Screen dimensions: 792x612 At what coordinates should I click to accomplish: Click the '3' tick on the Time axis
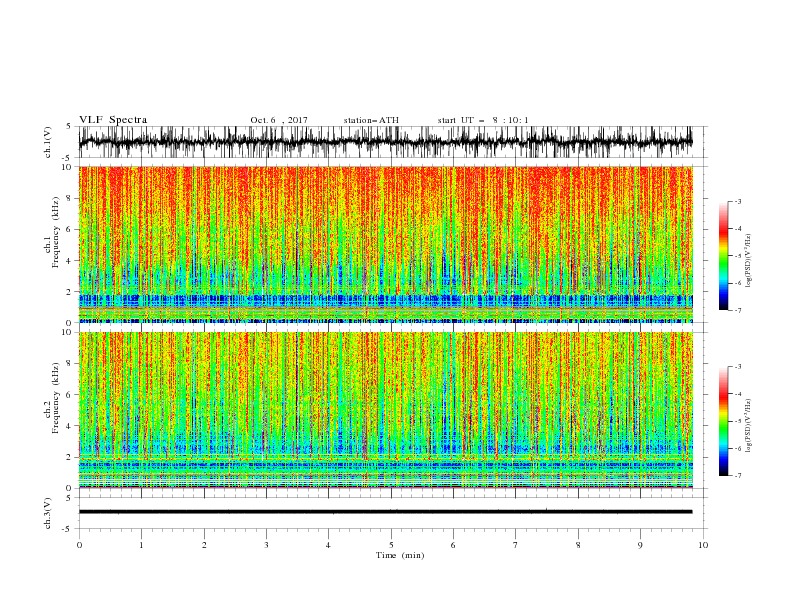266,545
